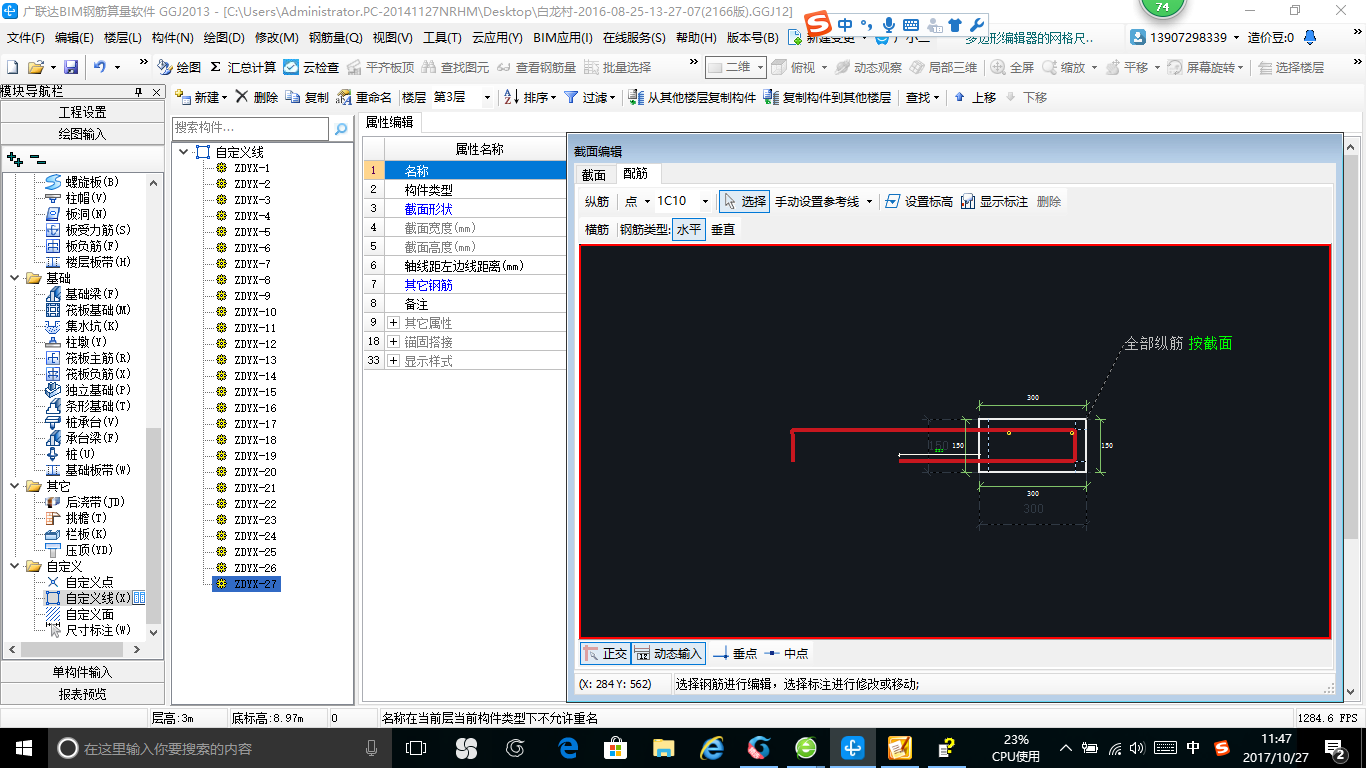Click the open folder icon in toolbar
1366x768 pixels.
click(x=35, y=67)
